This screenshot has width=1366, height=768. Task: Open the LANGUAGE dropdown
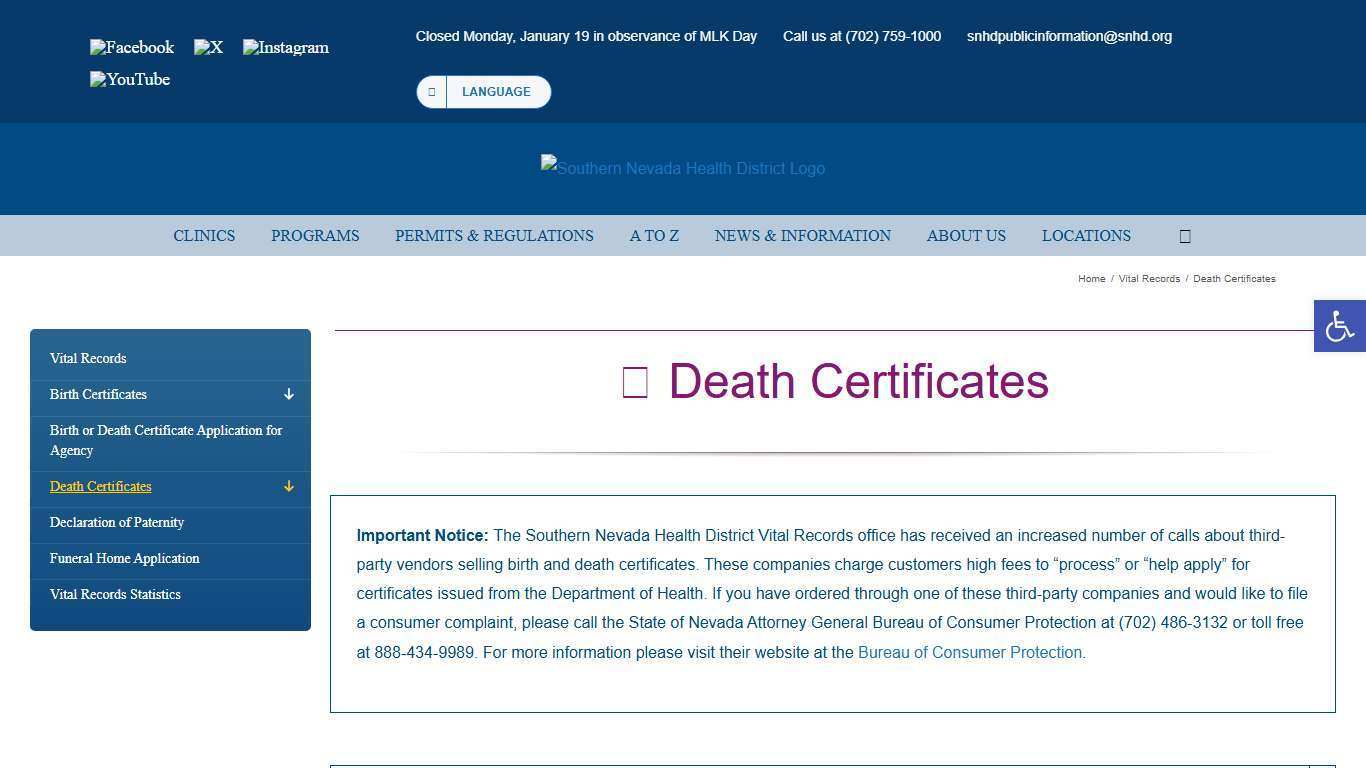pyautogui.click(x=496, y=91)
